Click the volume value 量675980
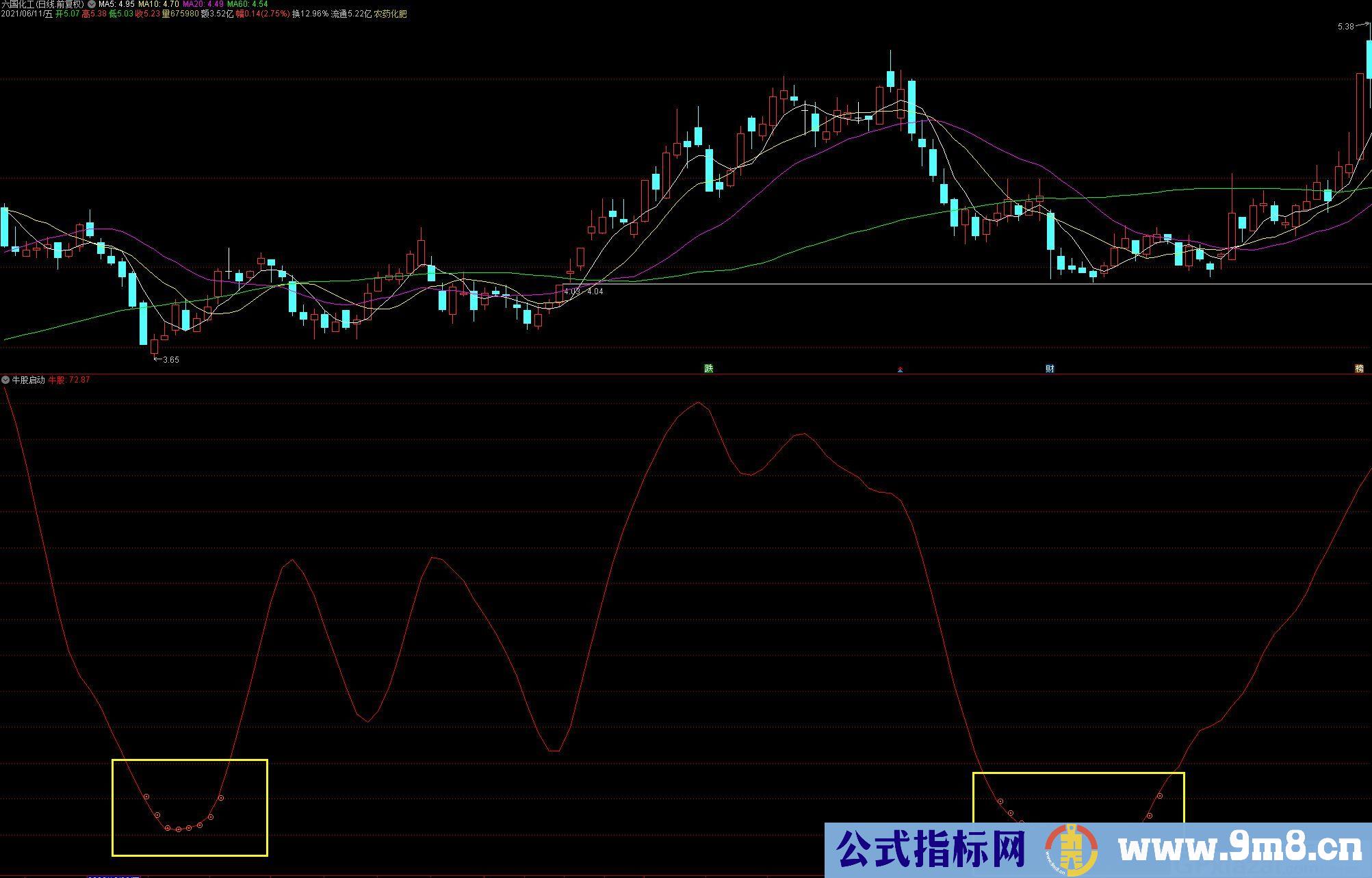The height and width of the screenshot is (878, 1372). [181, 14]
